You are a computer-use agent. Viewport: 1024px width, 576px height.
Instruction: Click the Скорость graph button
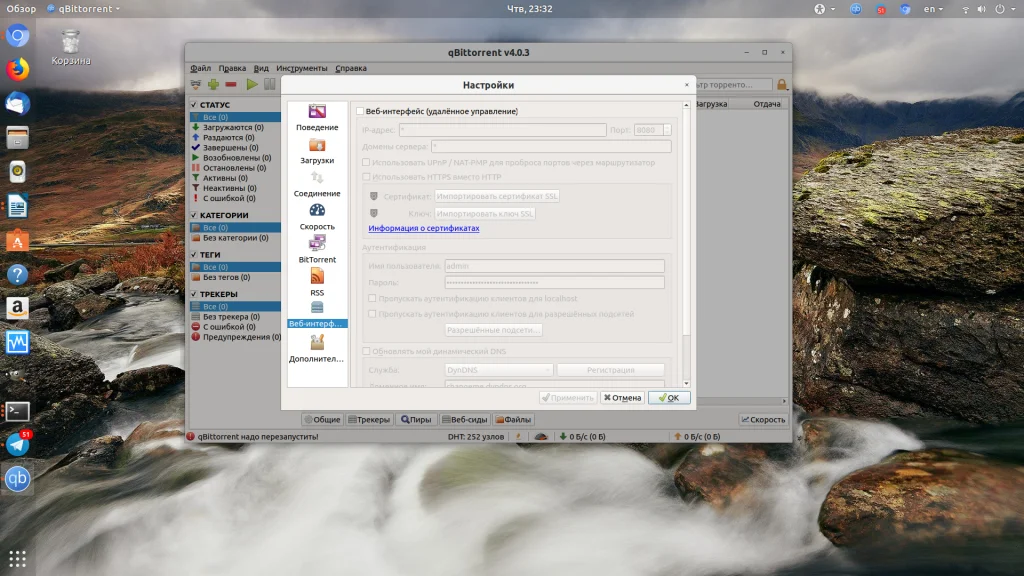pos(763,419)
